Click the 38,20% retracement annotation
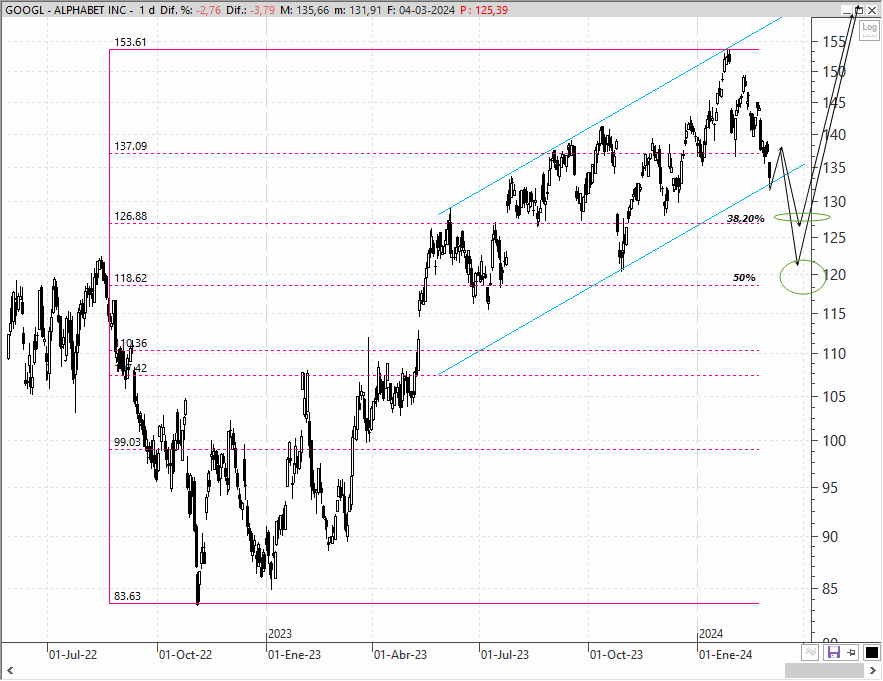 pos(746,219)
